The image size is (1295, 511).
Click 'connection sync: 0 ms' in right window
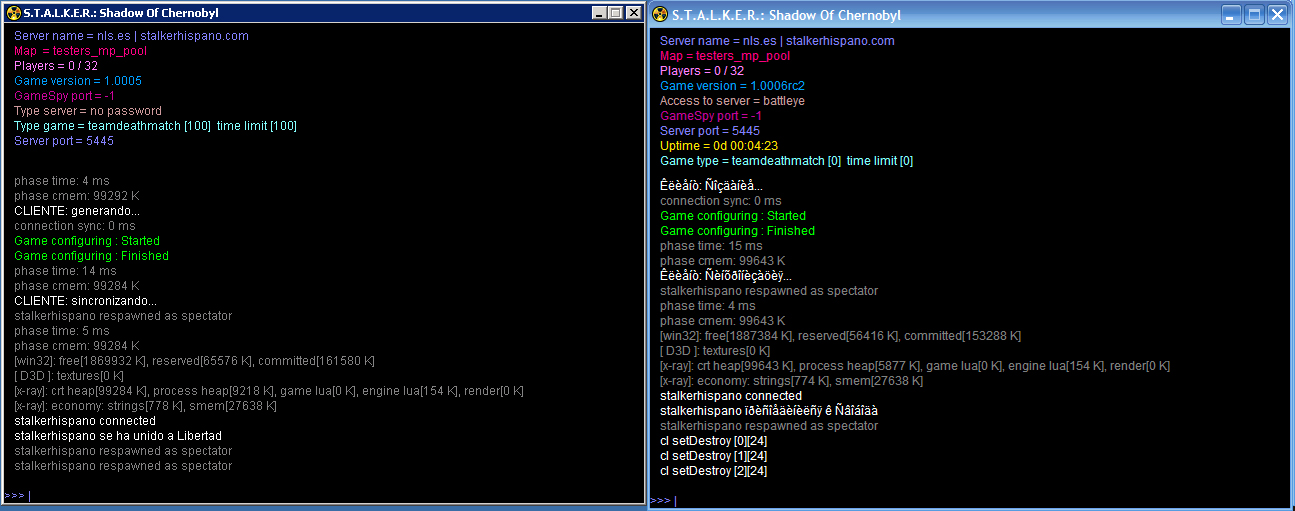point(721,201)
